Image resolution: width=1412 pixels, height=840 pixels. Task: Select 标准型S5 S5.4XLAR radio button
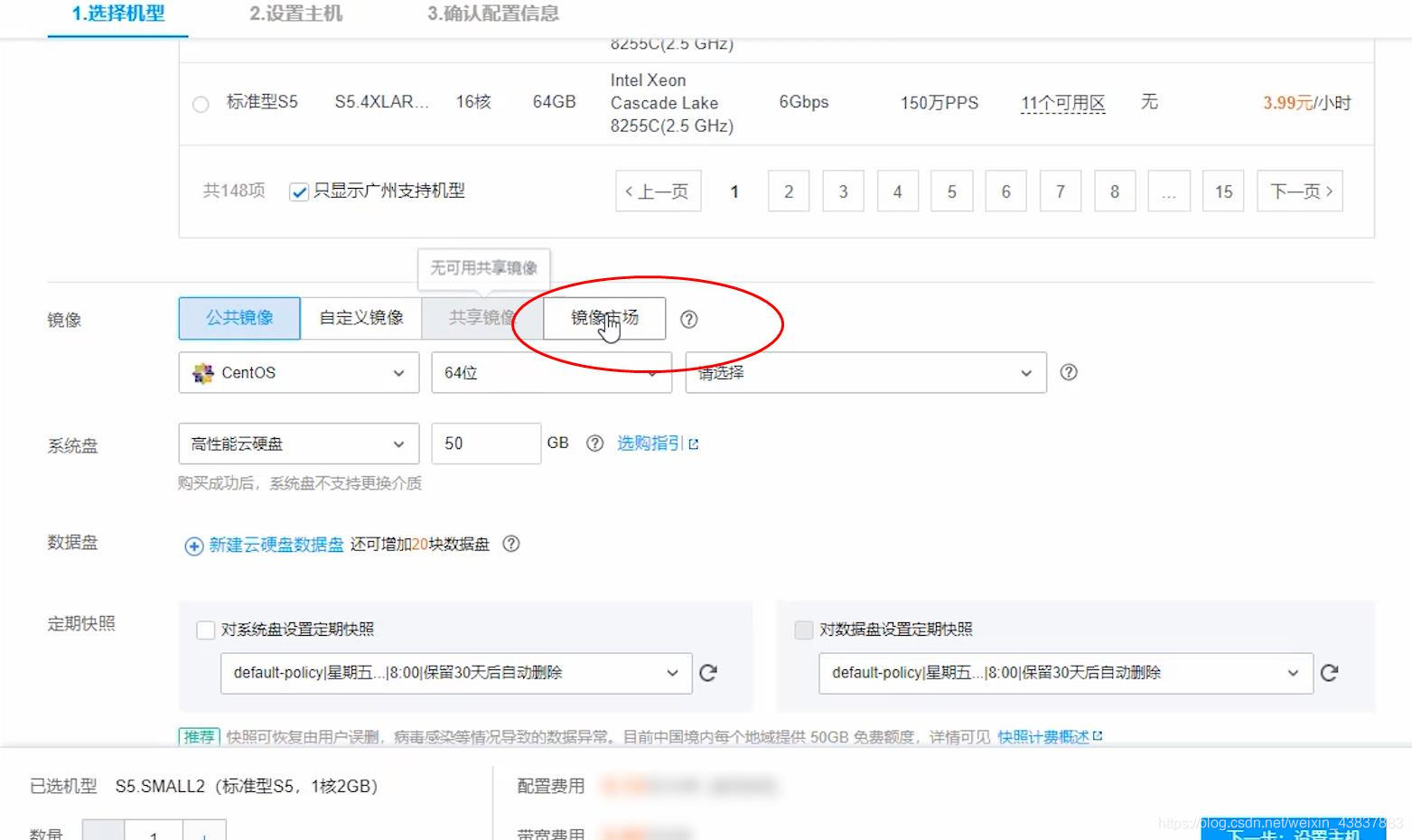[x=201, y=104]
